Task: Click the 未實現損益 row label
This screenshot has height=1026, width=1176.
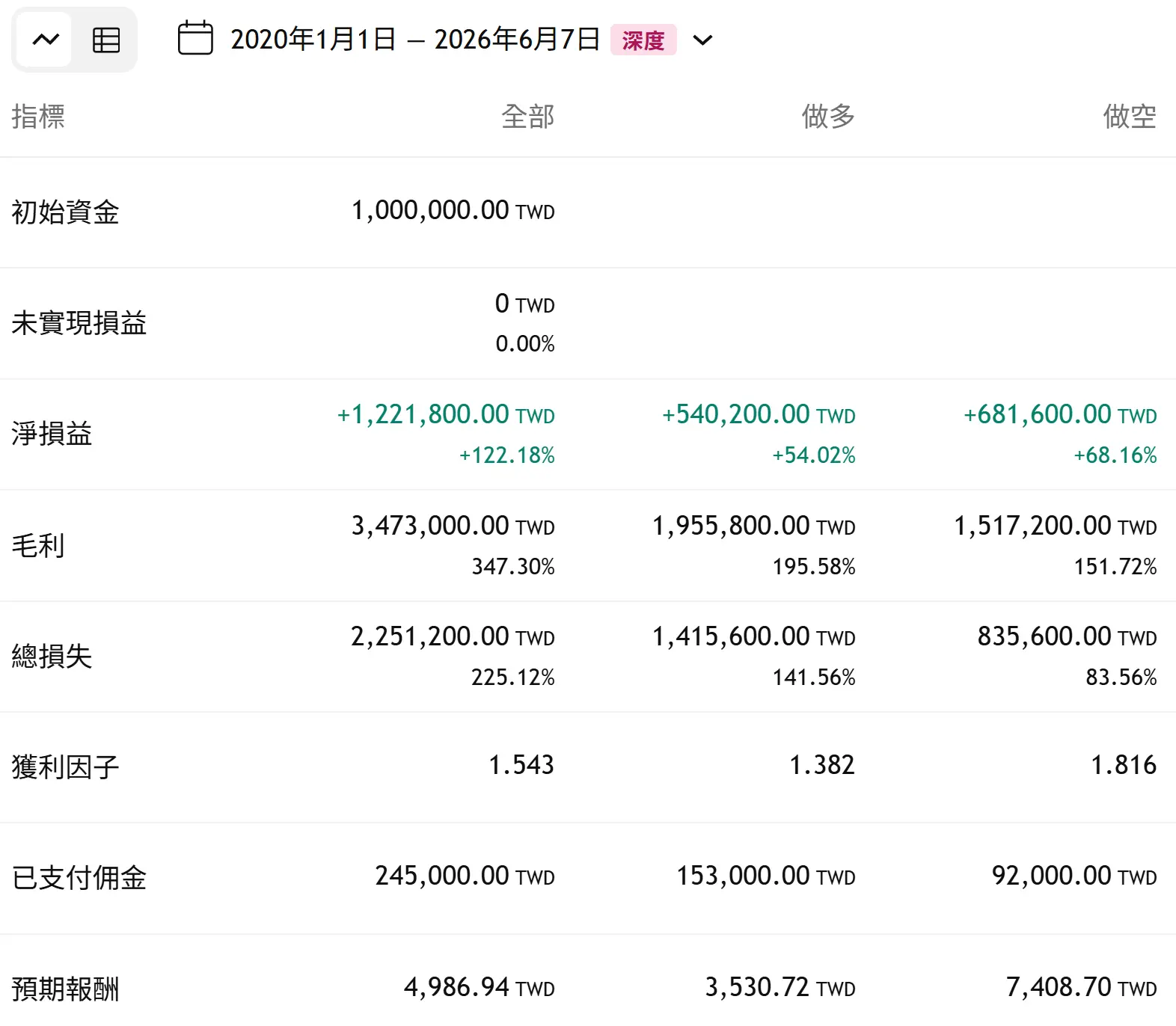Action: tap(79, 323)
